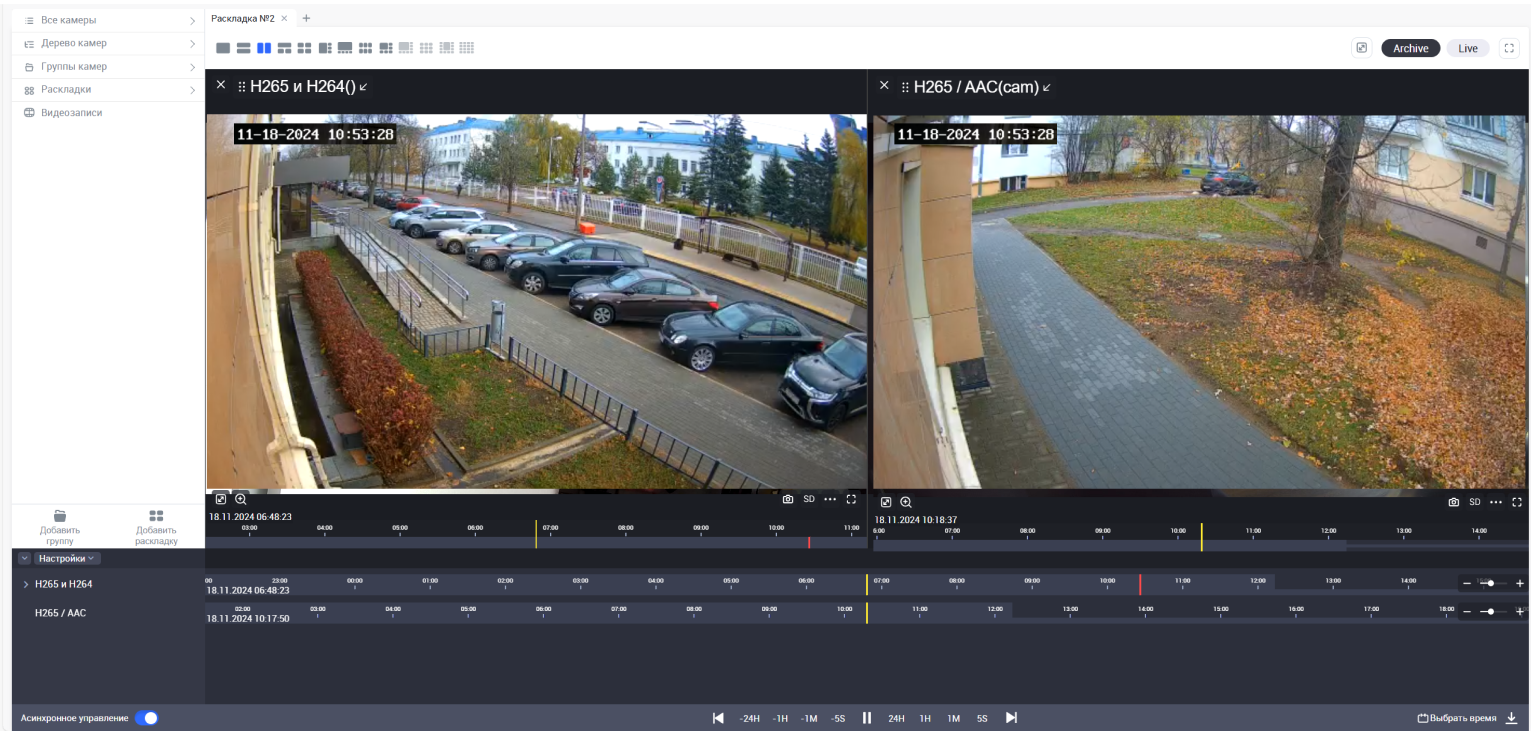This screenshot has height=731, width=1531.
Task: Click the zoom magnifier under the right video
Action: pos(906,502)
